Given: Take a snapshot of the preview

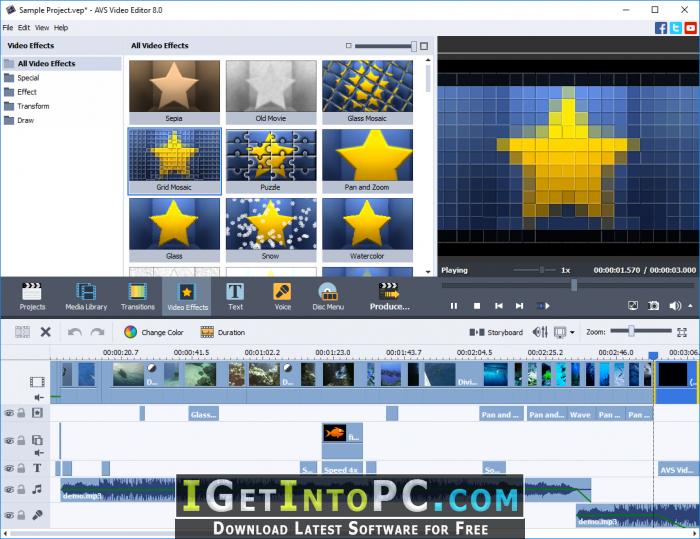Looking at the screenshot, I should pos(654,306).
